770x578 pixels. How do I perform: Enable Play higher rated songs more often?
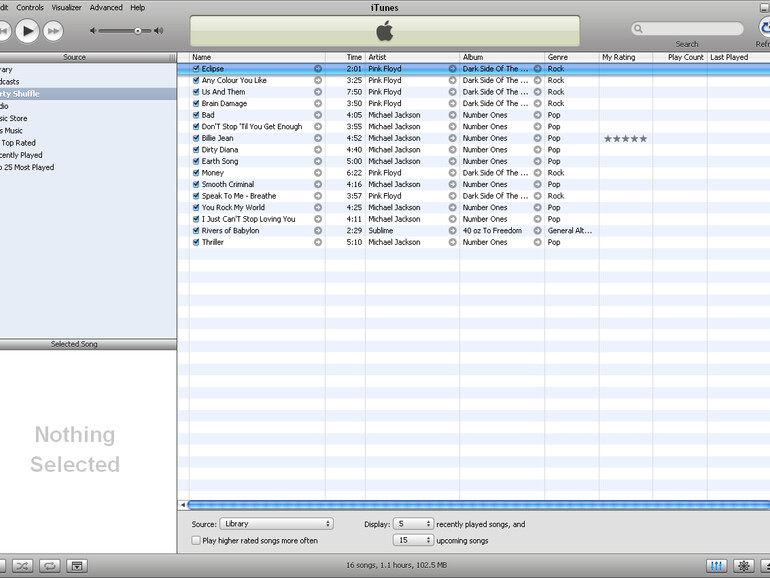pos(196,541)
